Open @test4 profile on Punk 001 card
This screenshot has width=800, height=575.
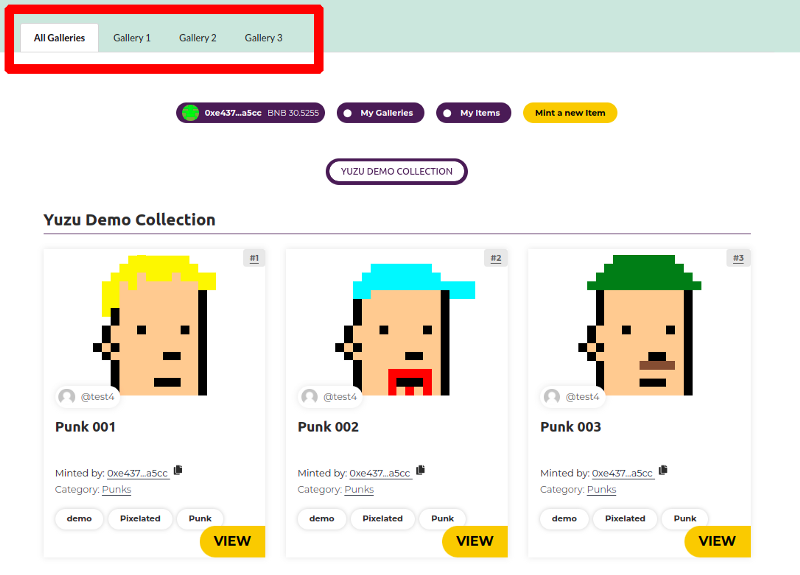97,396
